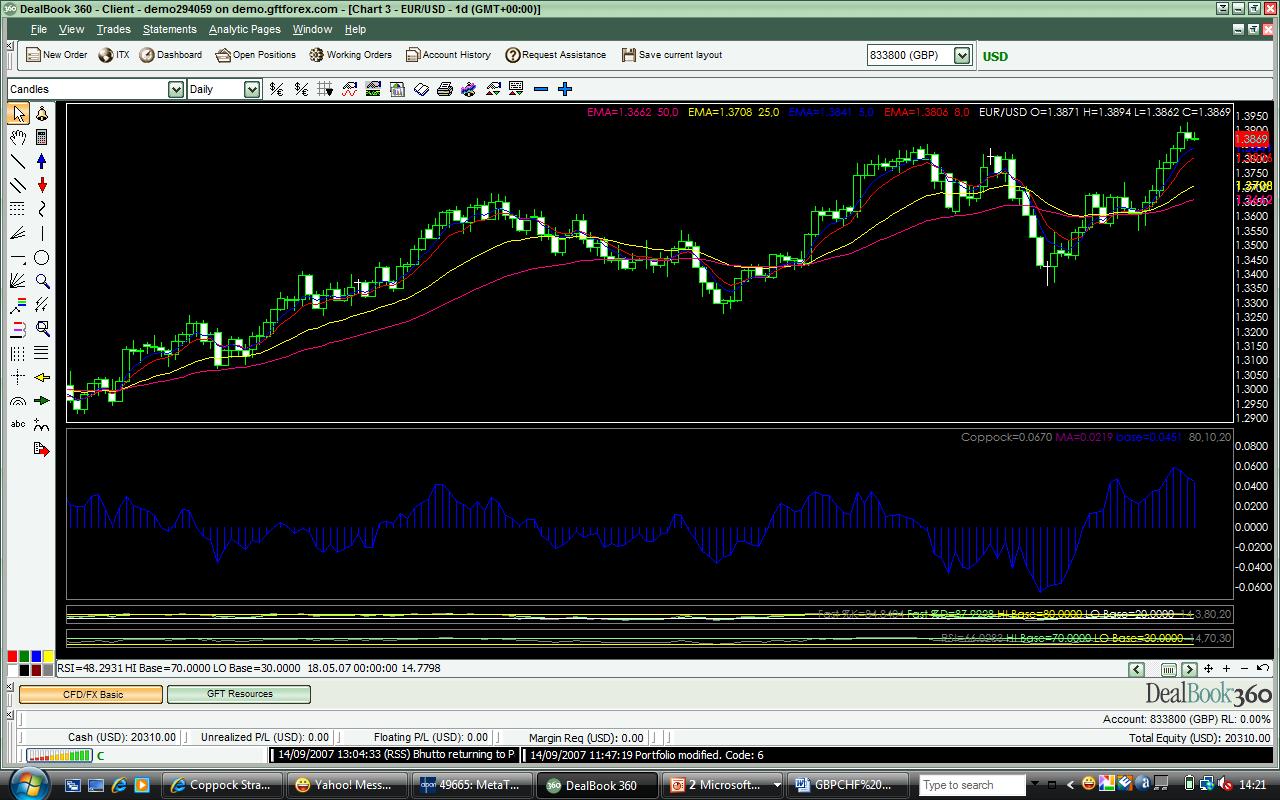This screenshot has width=1280, height=800.
Task: Select the 2 Microsoft taskbar group
Action: tap(722, 785)
